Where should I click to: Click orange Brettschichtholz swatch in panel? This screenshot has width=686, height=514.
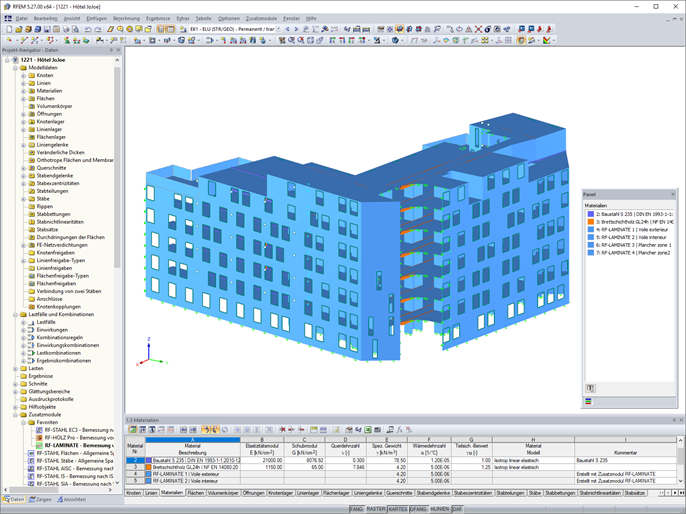(x=591, y=222)
